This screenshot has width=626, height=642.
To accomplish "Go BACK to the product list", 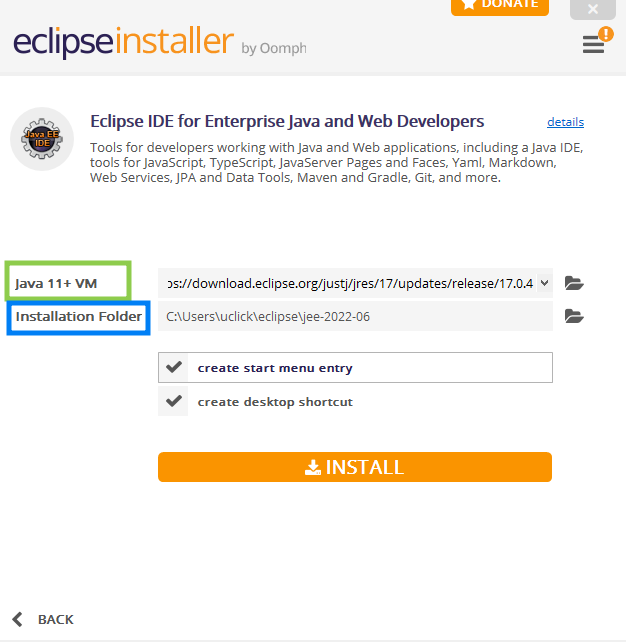I will [x=43, y=619].
